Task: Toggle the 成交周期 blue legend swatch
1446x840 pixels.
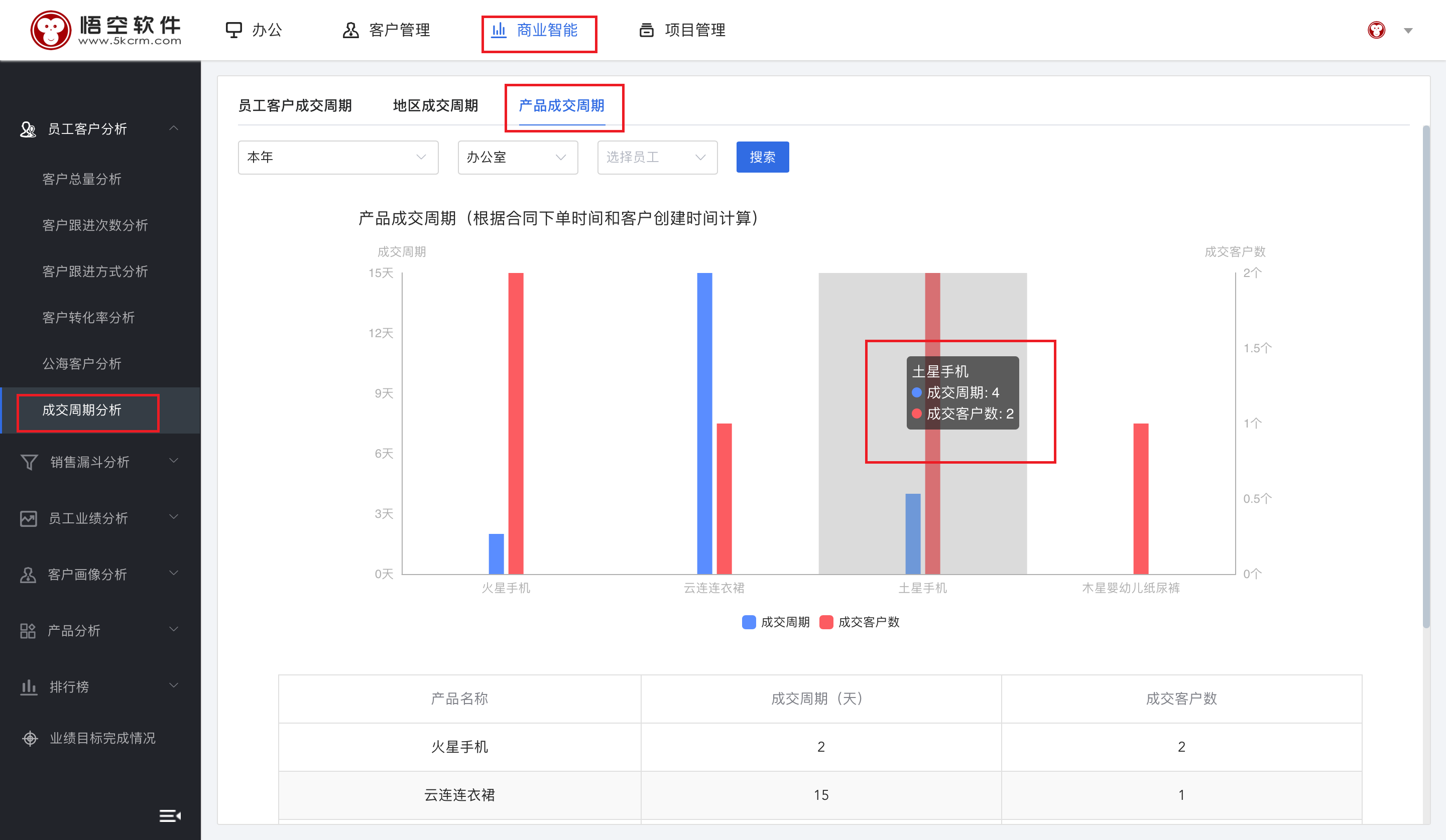Action: (748, 622)
